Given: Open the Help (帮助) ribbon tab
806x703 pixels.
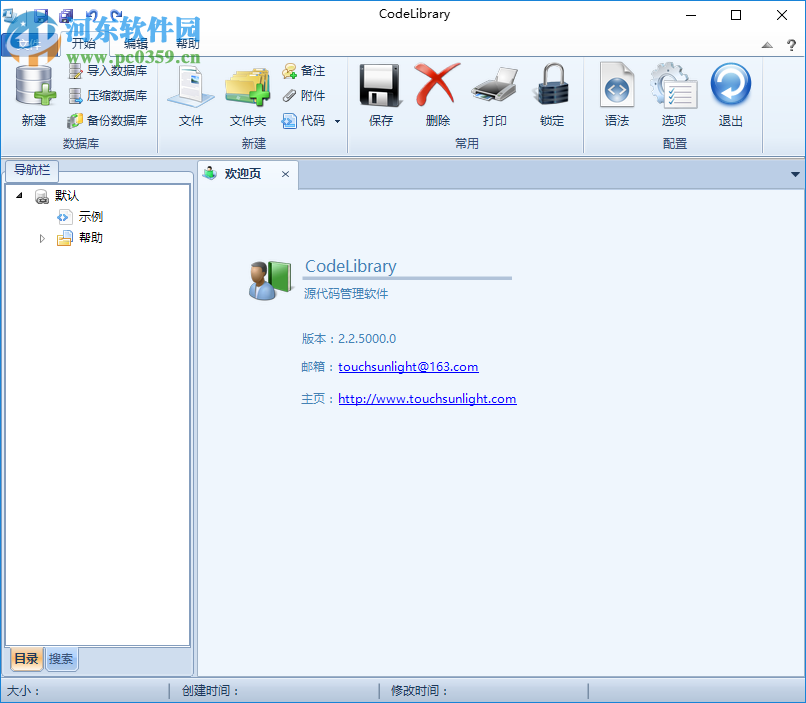Looking at the screenshot, I should [188, 44].
